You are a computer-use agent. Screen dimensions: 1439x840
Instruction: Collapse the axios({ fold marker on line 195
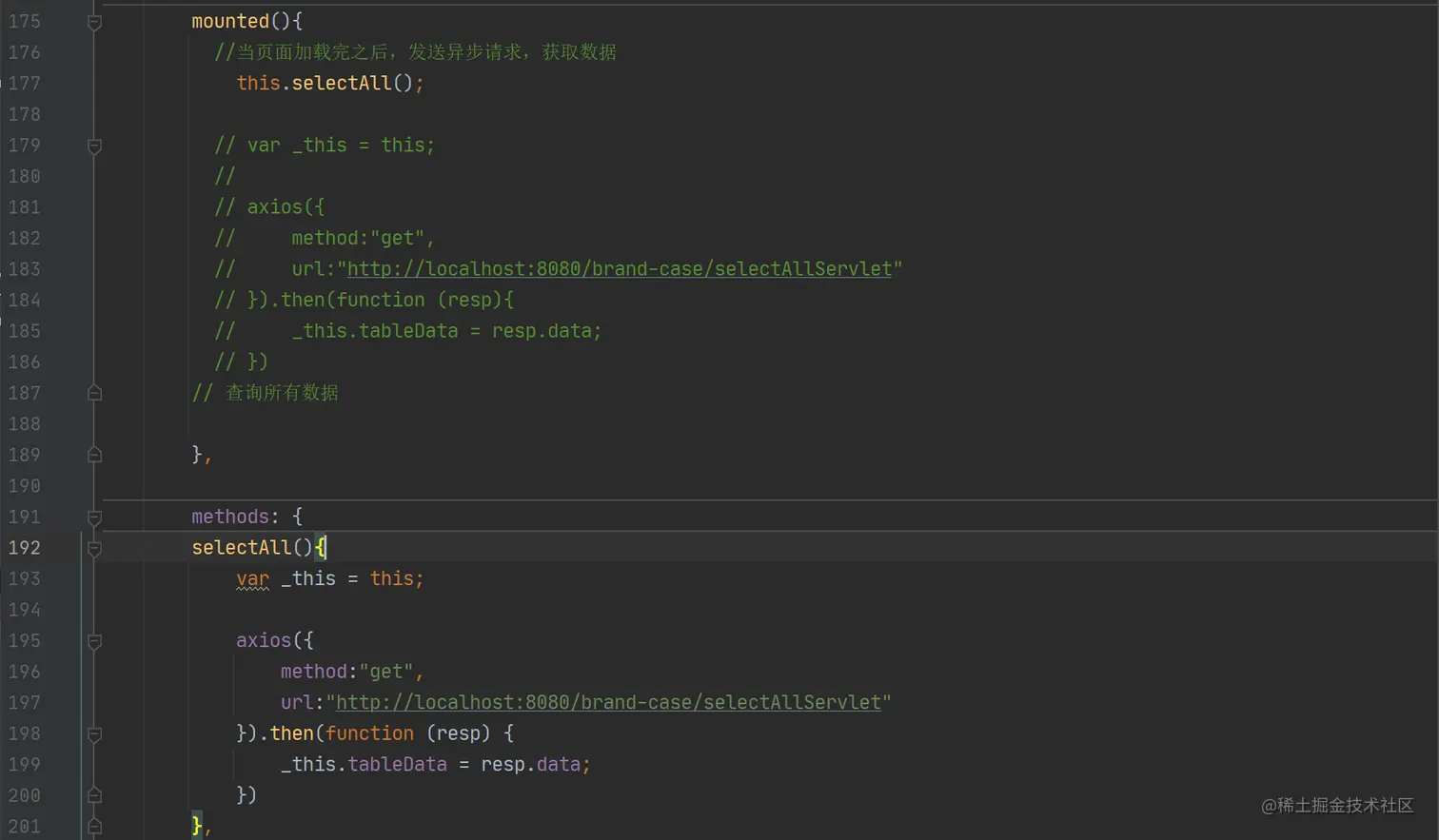click(x=94, y=641)
